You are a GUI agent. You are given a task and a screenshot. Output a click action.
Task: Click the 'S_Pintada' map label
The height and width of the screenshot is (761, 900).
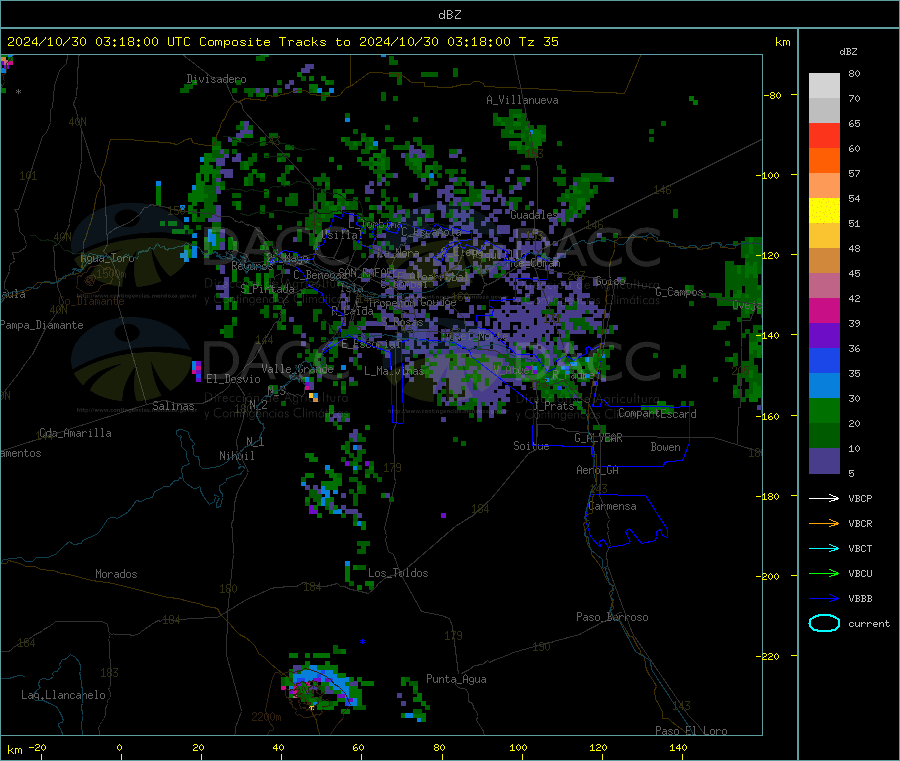[x=267, y=289]
